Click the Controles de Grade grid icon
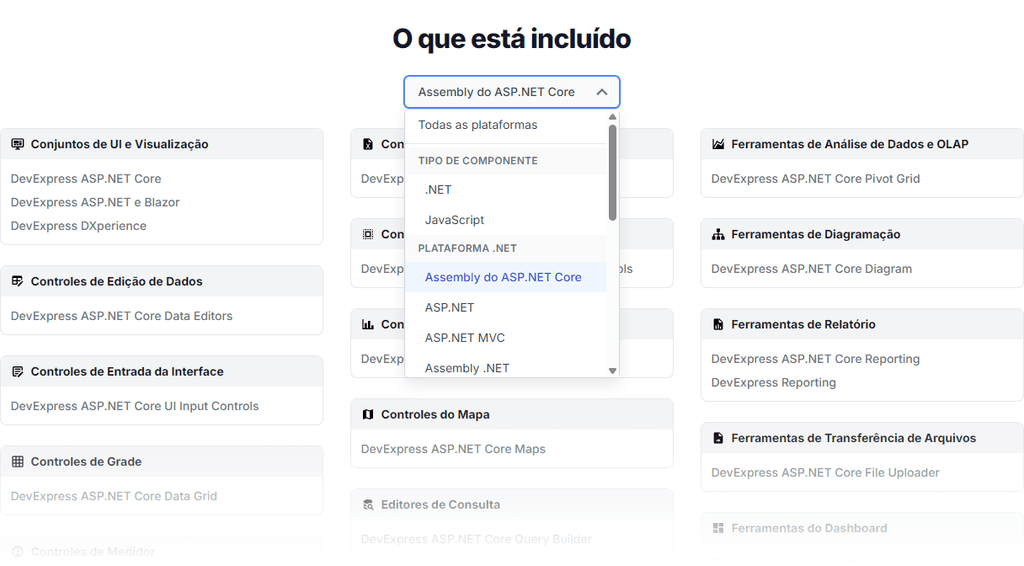1024x566 pixels. point(18,462)
